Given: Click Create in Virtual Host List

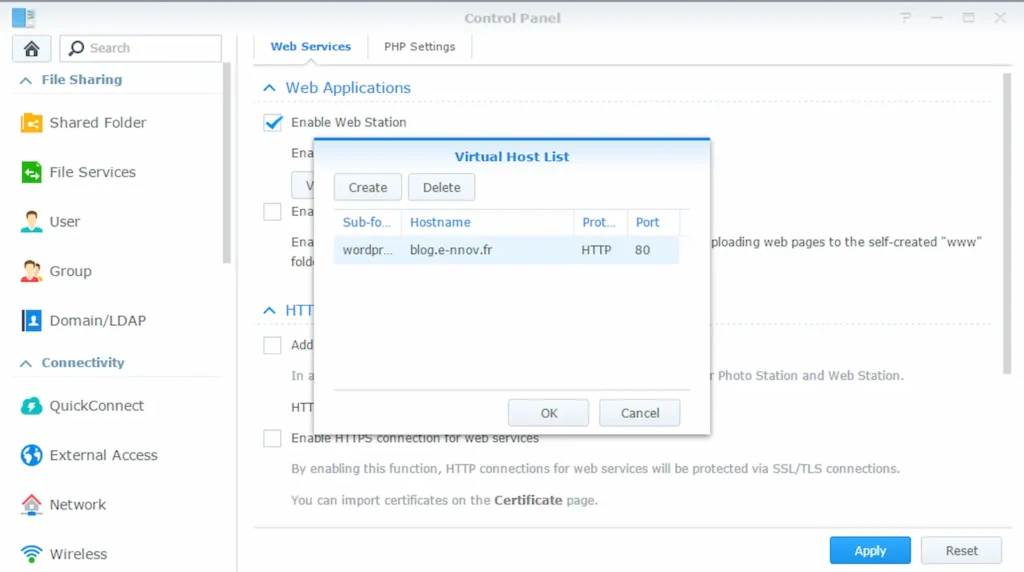Looking at the screenshot, I should [368, 187].
